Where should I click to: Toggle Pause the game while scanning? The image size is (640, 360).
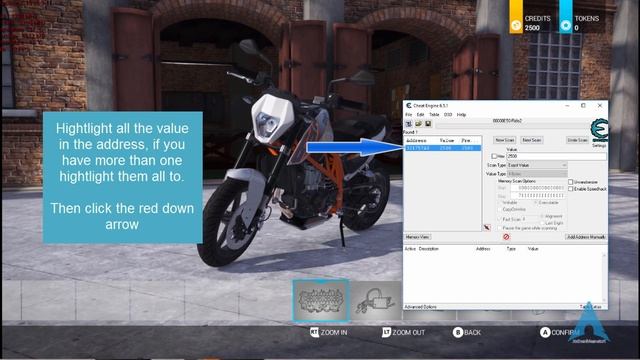[x=500, y=228]
